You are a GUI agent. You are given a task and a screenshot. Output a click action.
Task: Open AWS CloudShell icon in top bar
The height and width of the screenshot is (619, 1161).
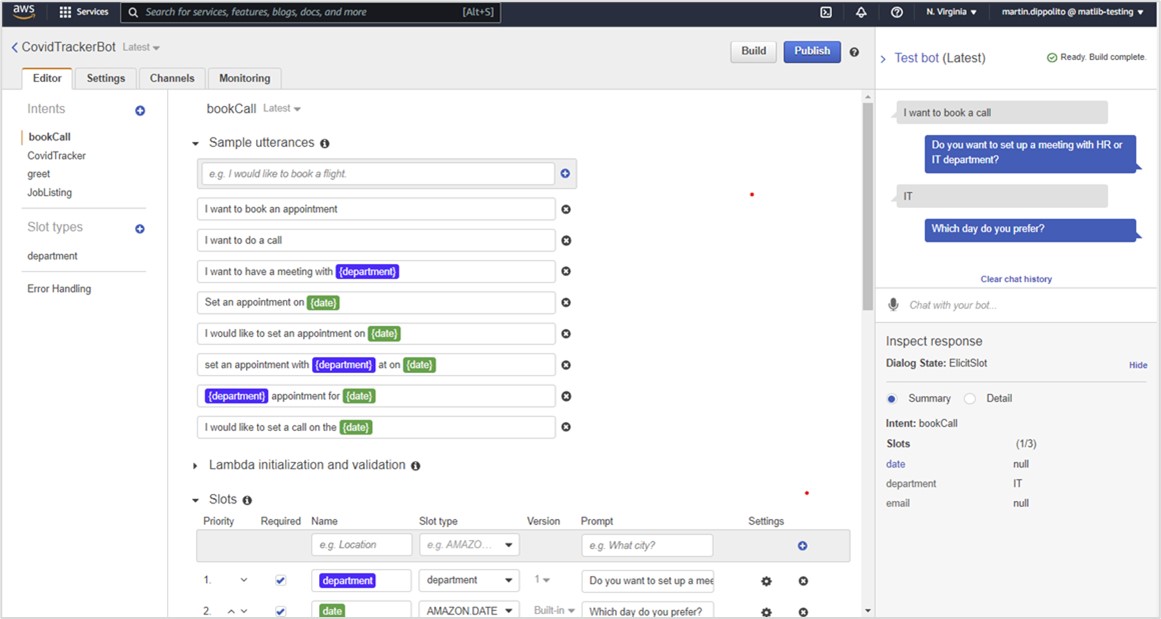pyautogui.click(x=826, y=12)
